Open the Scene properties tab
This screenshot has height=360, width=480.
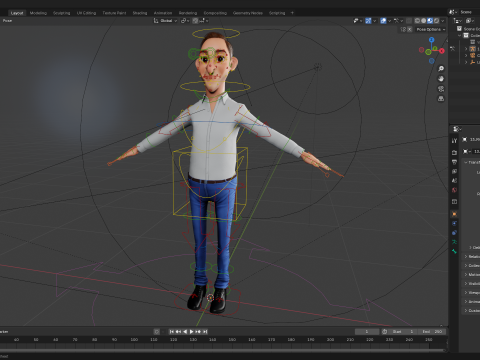click(454, 181)
